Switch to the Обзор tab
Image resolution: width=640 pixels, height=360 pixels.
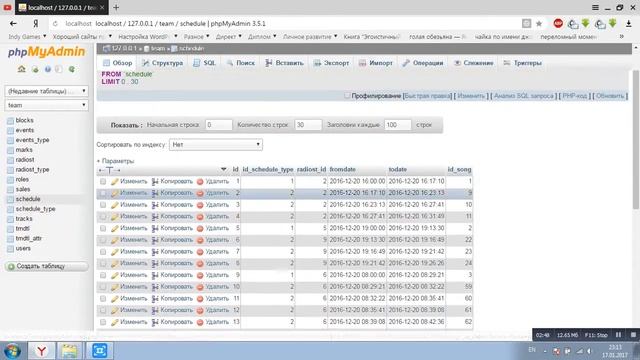coord(118,63)
